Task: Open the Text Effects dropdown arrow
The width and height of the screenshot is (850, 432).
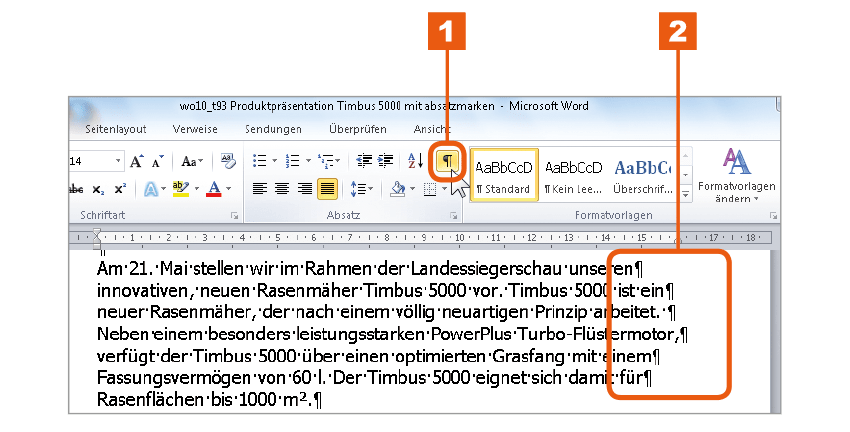Action: coord(163,189)
